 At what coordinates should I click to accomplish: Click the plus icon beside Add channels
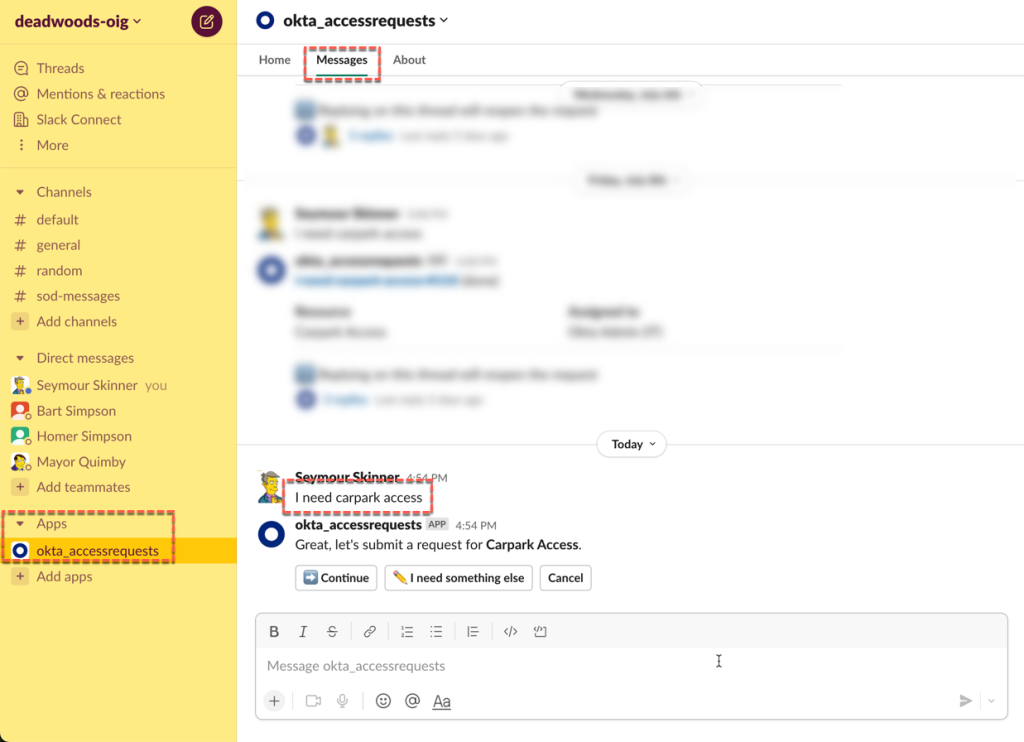click(x=20, y=321)
